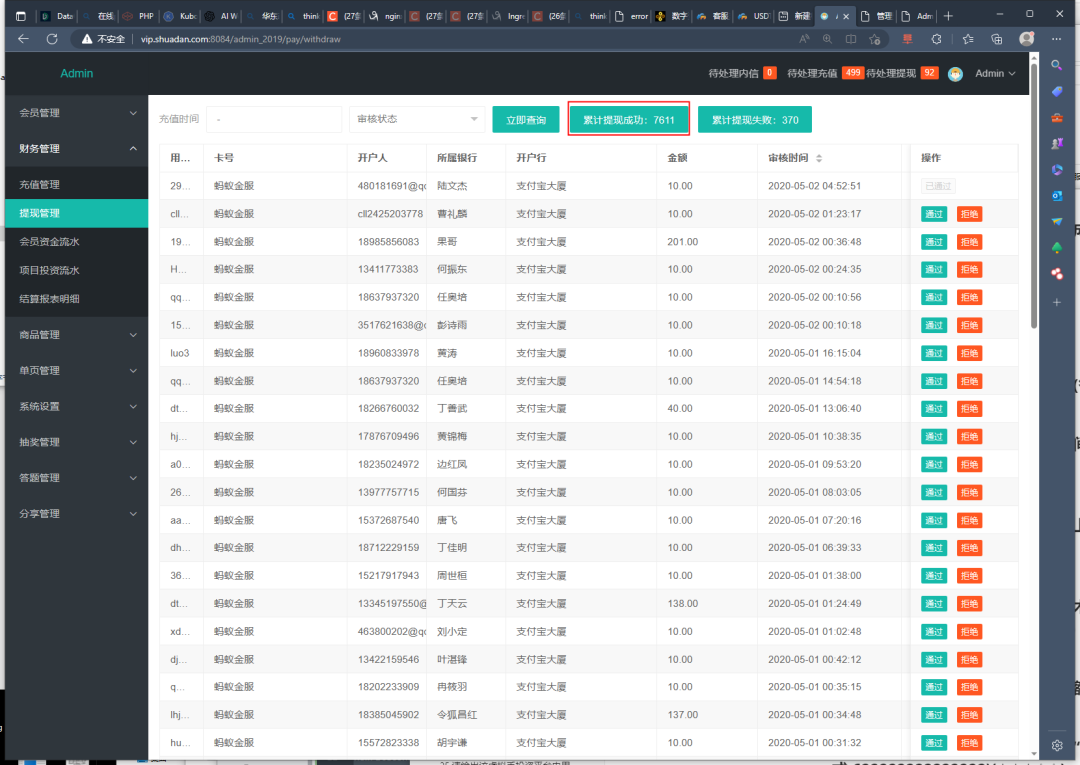Select 提现管理 menu item

[76, 213]
